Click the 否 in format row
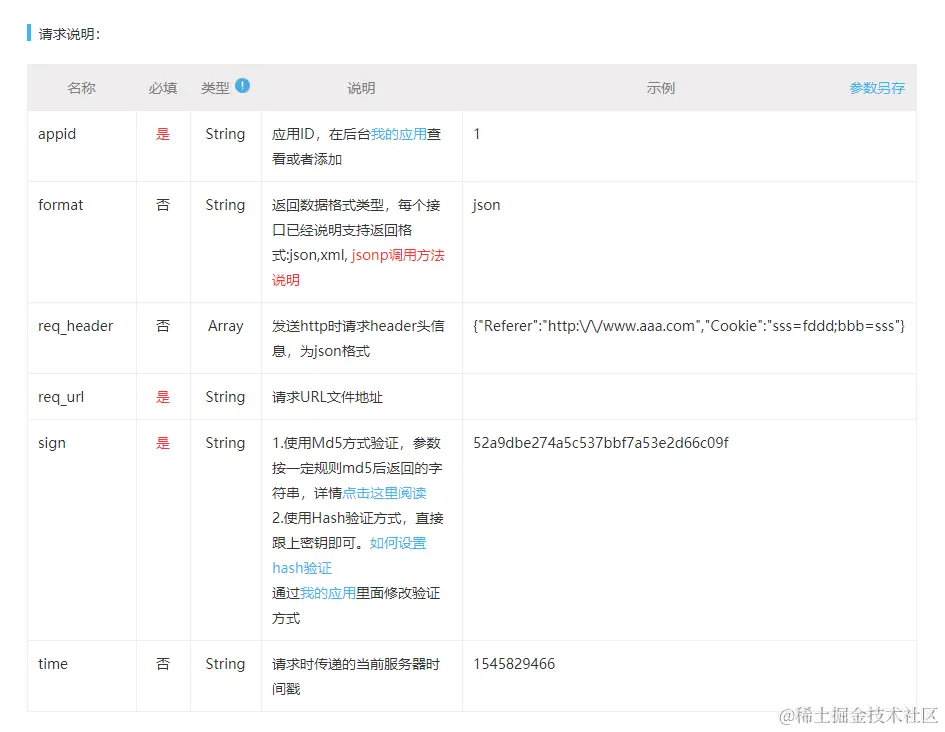The image size is (945, 732). pyautogui.click(x=163, y=205)
